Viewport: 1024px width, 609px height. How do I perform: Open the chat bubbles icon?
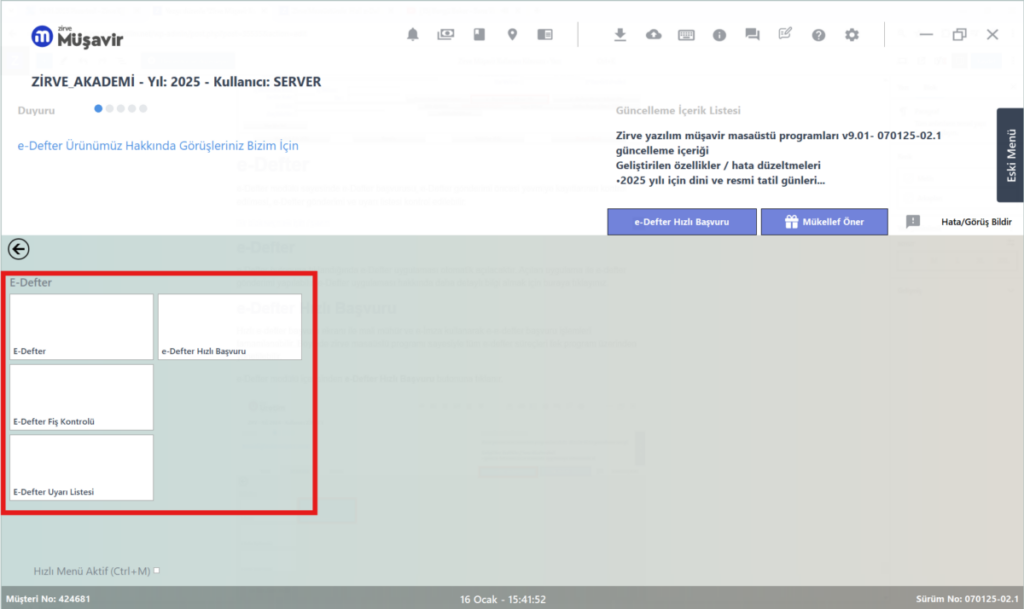[x=752, y=35]
